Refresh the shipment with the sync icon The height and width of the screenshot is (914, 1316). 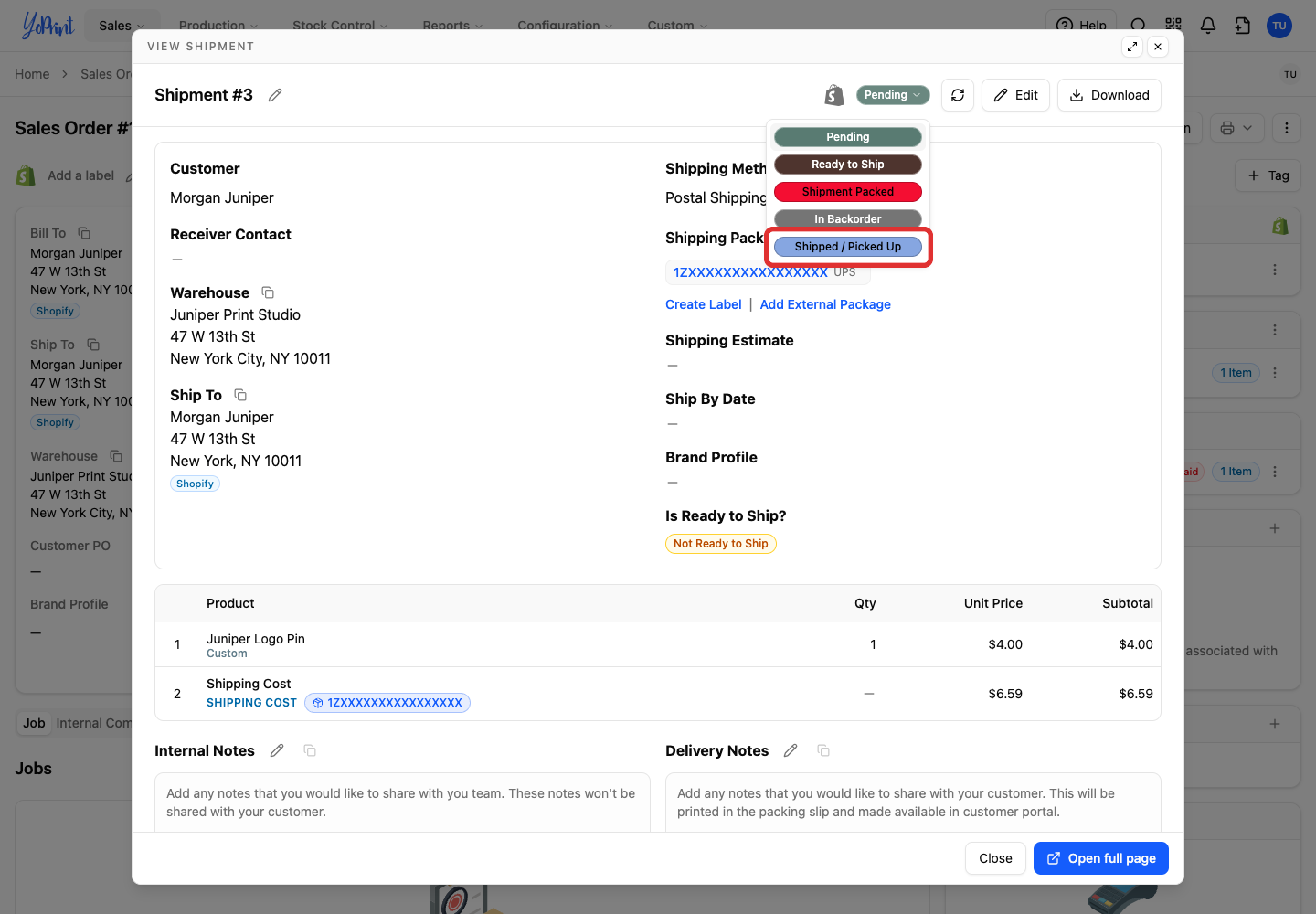tap(958, 95)
